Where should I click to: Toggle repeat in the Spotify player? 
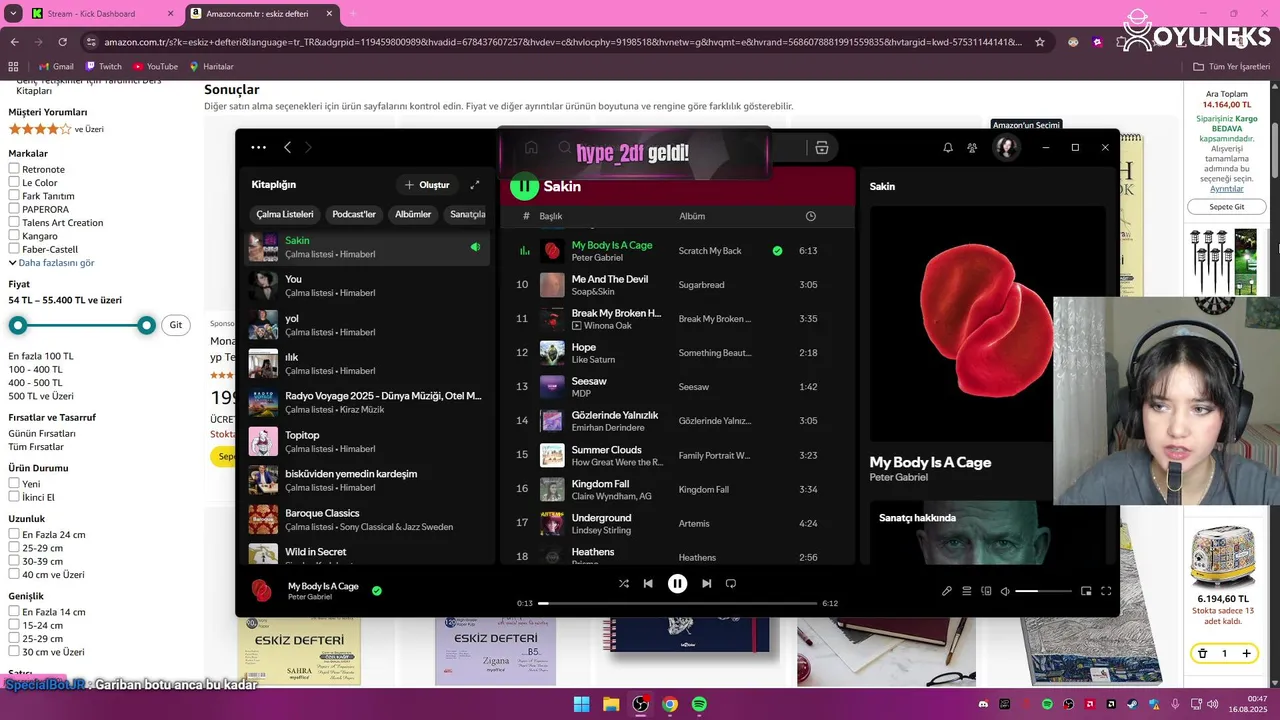click(x=731, y=584)
